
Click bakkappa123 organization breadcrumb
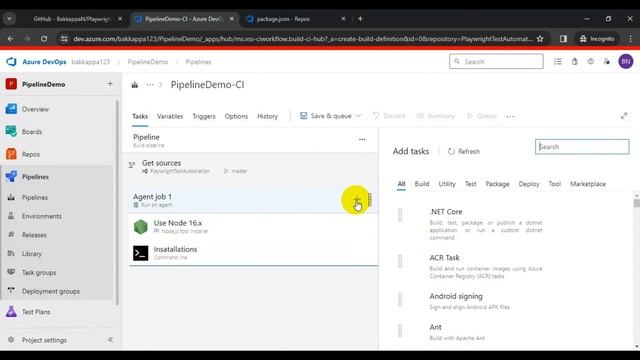pos(91,62)
